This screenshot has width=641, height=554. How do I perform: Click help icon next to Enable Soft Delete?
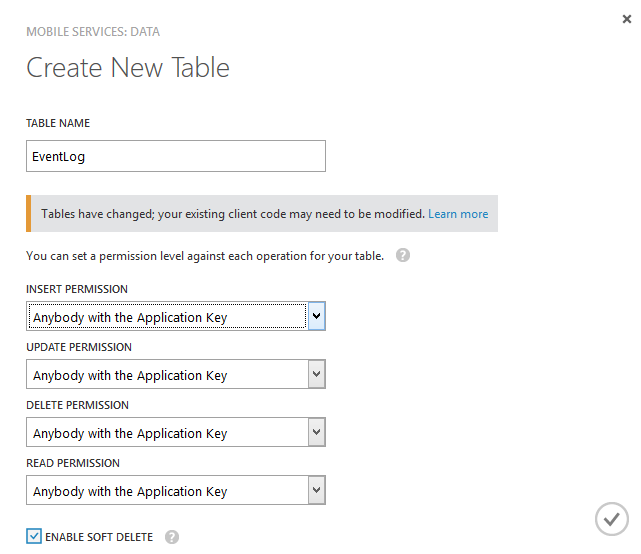coord(172,537)
